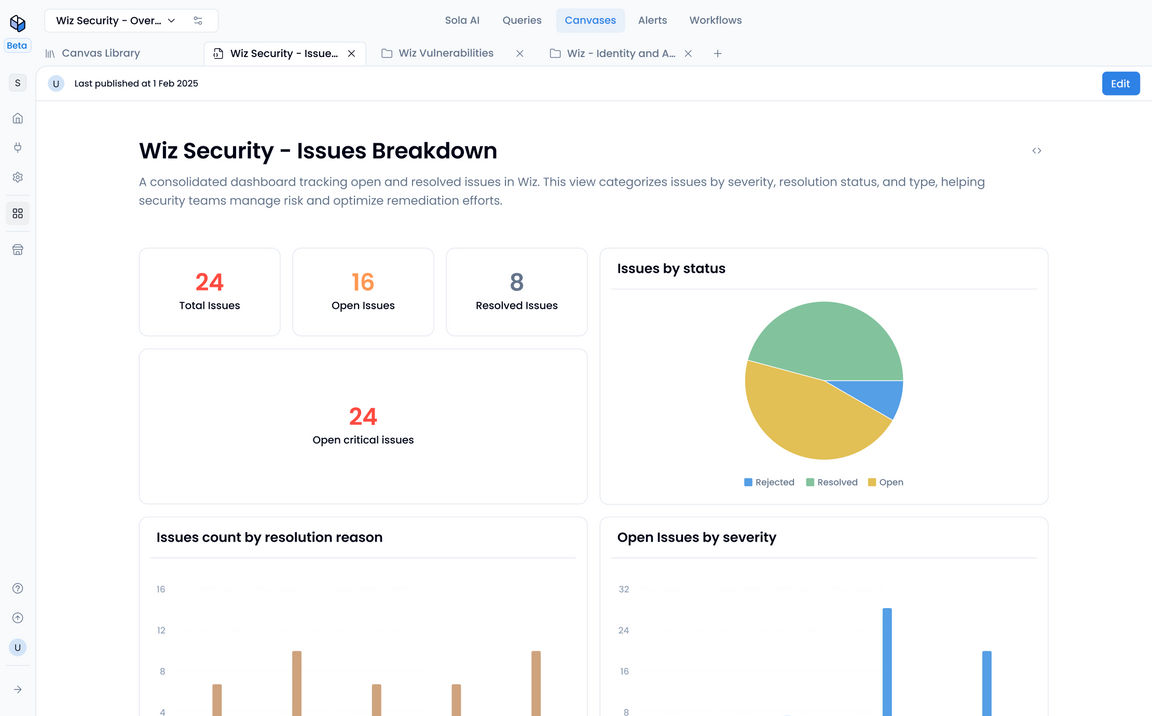Open the user avatar U in sidebar
The image size is (1152, 716).
[18, 648]
